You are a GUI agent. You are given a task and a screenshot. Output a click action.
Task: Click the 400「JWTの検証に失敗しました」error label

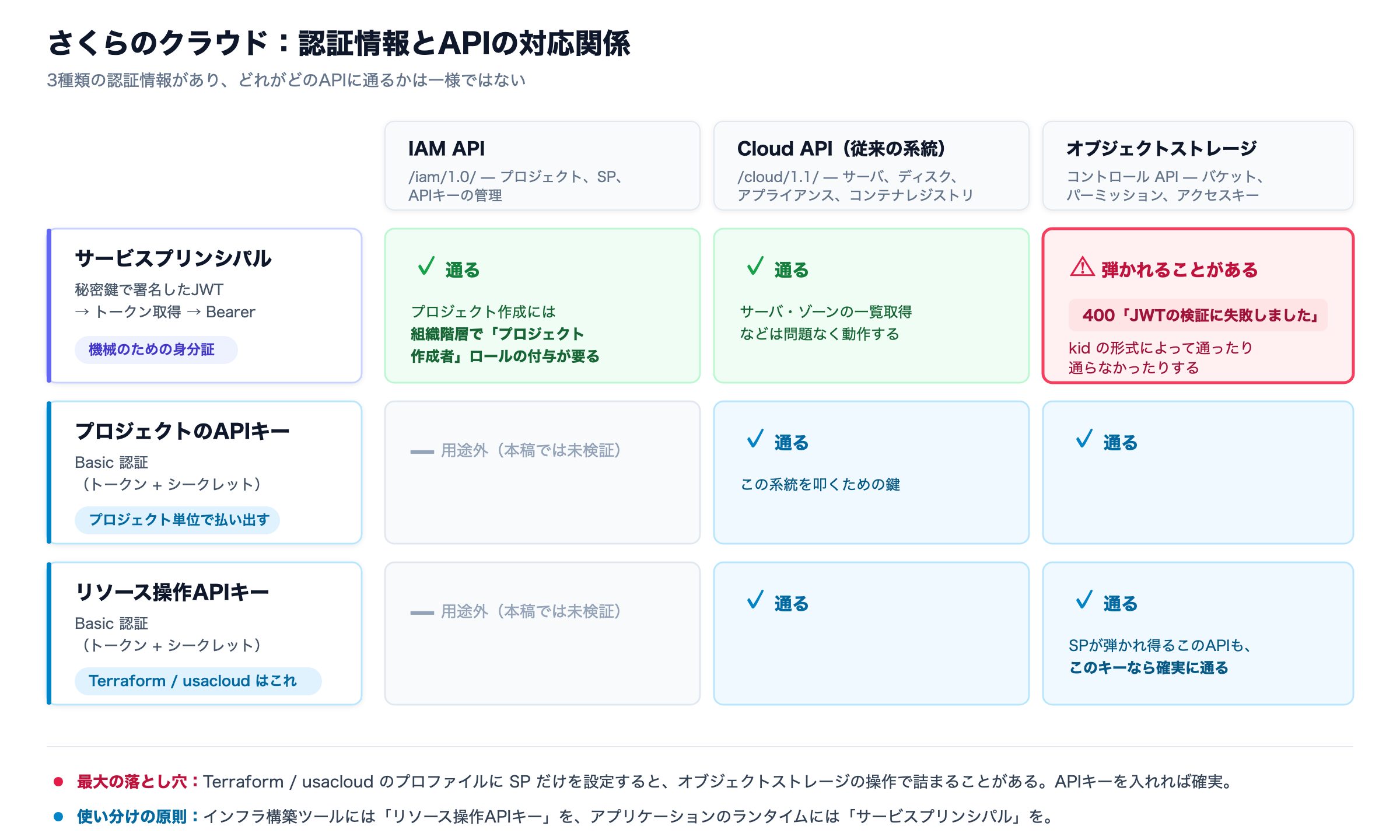pyautogui.click(x=1198, y=315)
